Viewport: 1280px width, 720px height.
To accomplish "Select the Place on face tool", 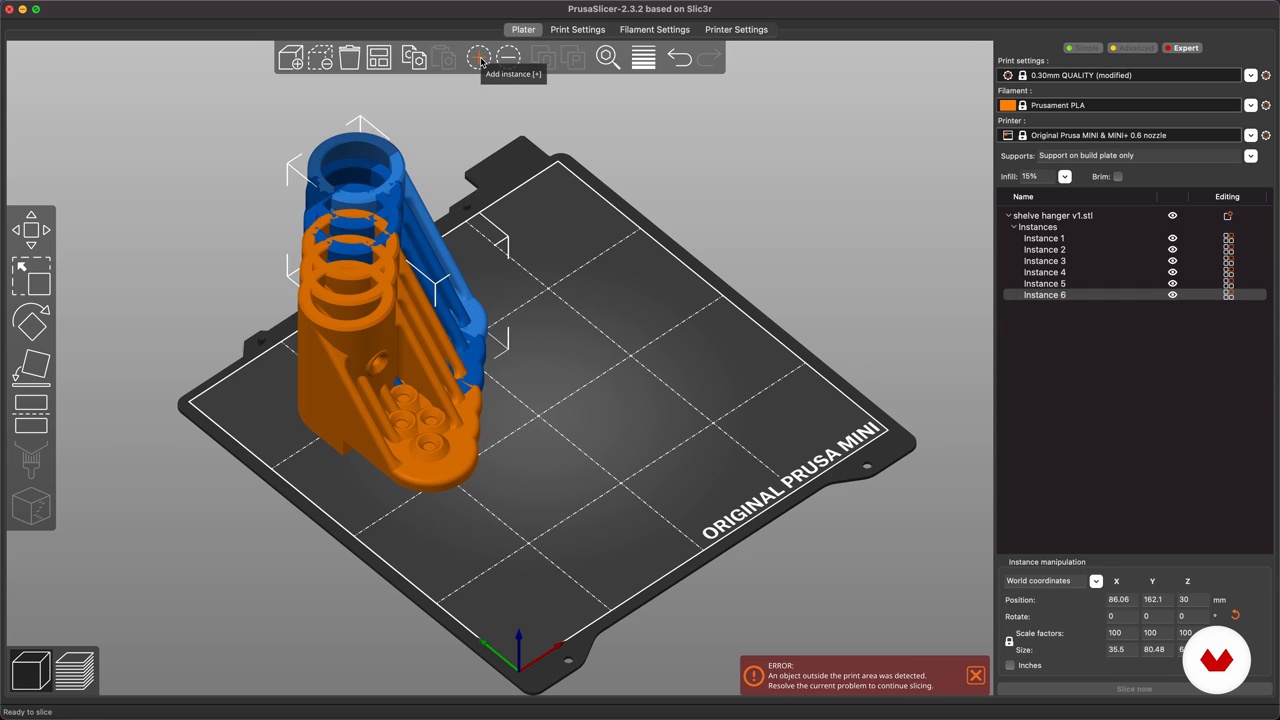I will tap(31, 368).
